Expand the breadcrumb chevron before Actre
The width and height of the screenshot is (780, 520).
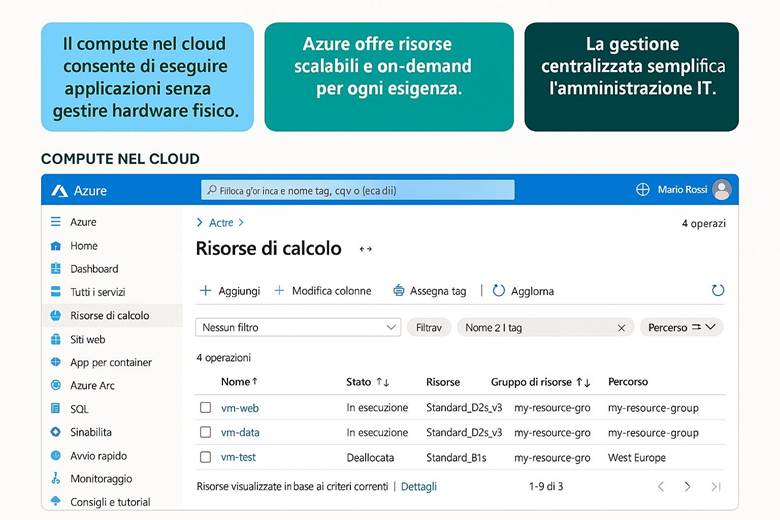pos(199,222)
